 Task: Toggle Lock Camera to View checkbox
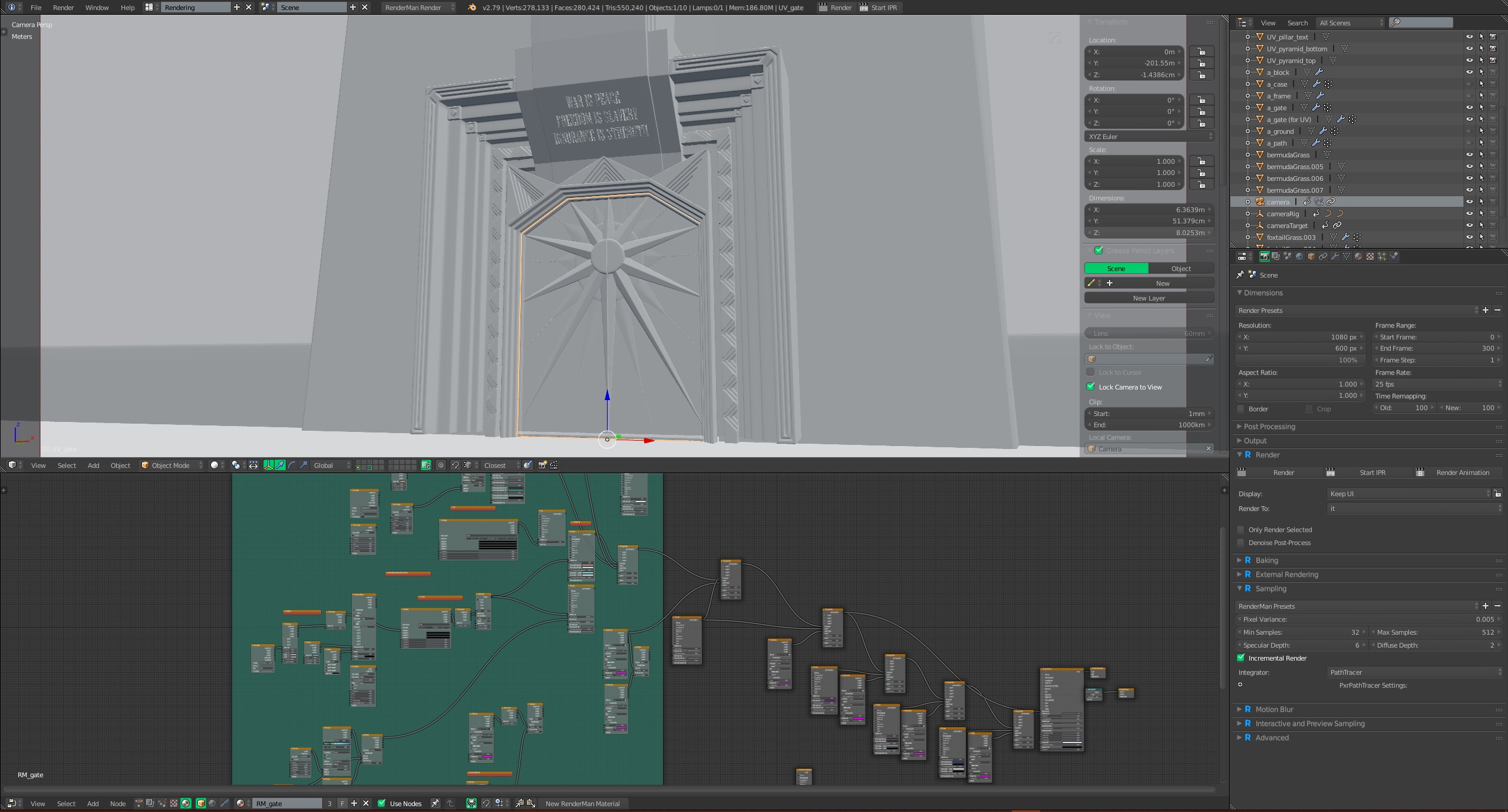[x=1091, y=387]
